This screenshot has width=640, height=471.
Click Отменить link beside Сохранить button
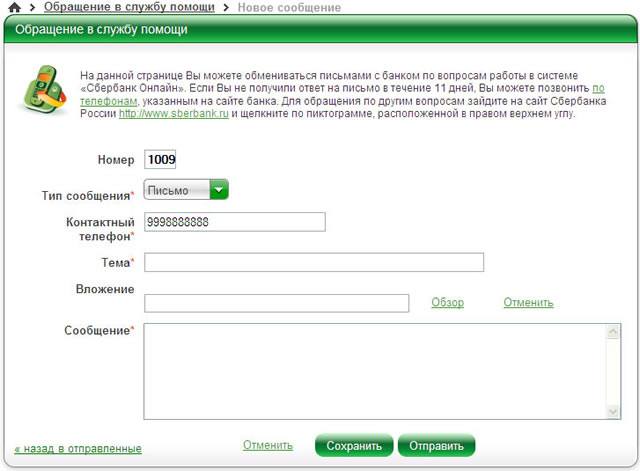tap(268, 445)
